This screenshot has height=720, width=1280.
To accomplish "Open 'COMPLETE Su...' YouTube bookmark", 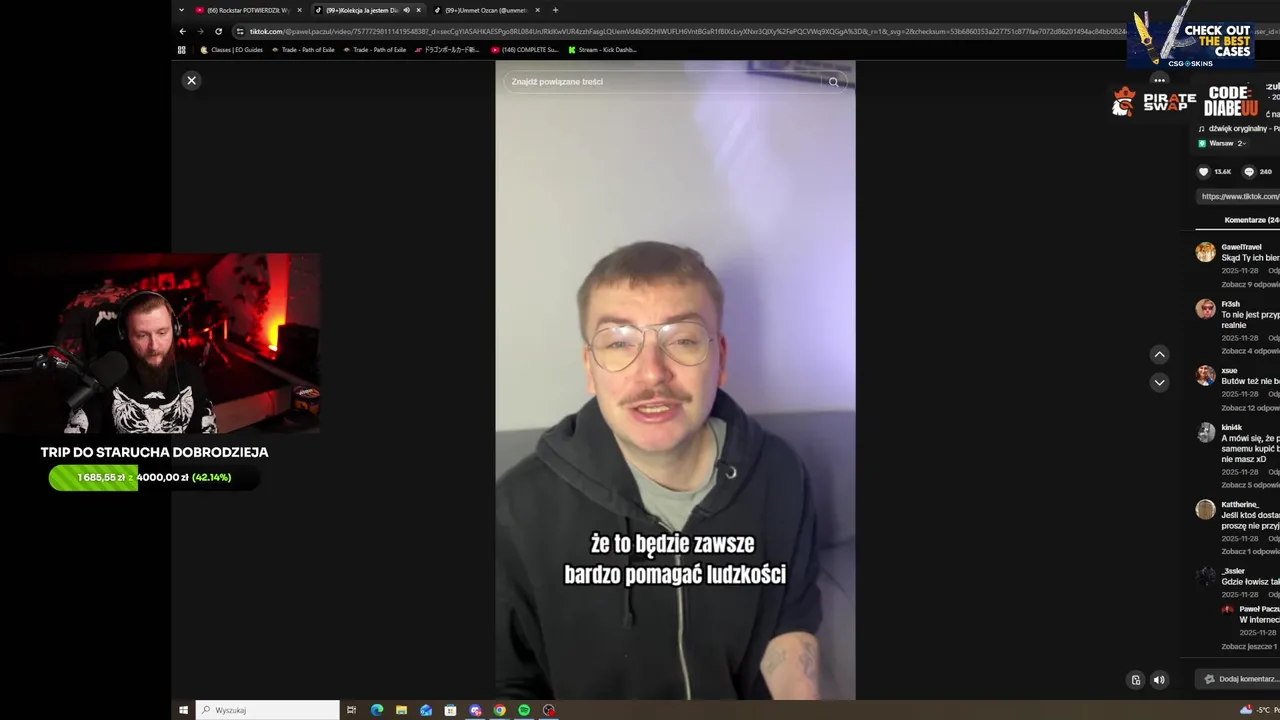I will tap(525, 49).
